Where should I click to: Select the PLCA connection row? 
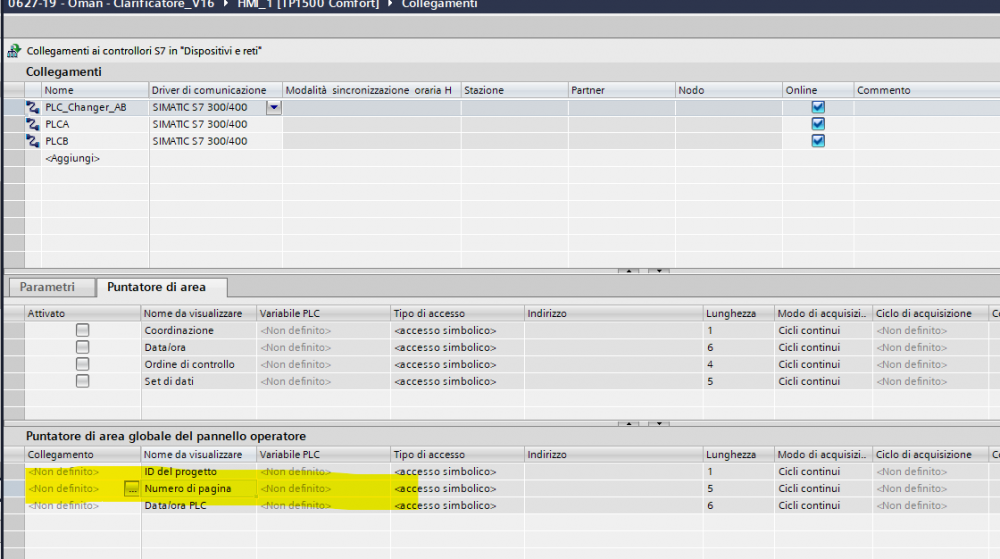tap(57, 124)
